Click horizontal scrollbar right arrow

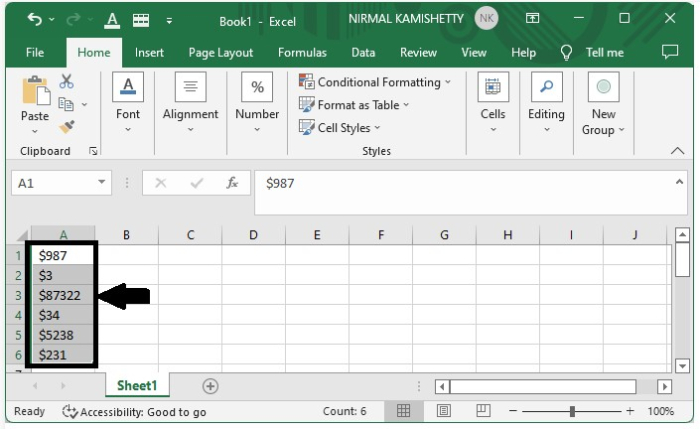664,386
